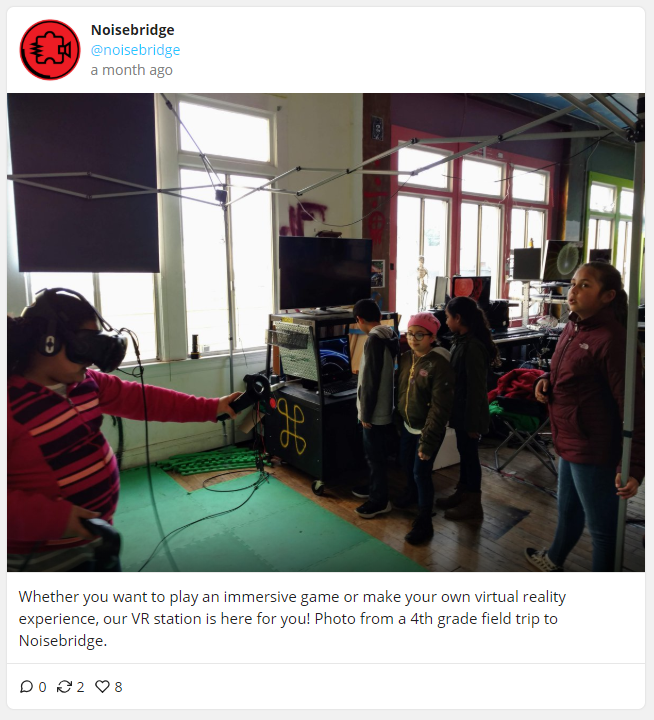The width and height of the screenshot is (654, 720).
Task: Click the tweet caption about the VR station
Action: pyautogui.click(x=292, y=618)
